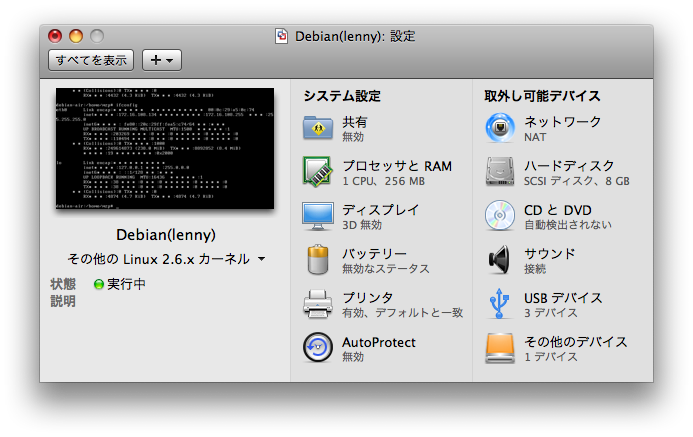Viewport: 693px width, 437px height.
Task: Click the document icon in window title
Action: point(282,36)
